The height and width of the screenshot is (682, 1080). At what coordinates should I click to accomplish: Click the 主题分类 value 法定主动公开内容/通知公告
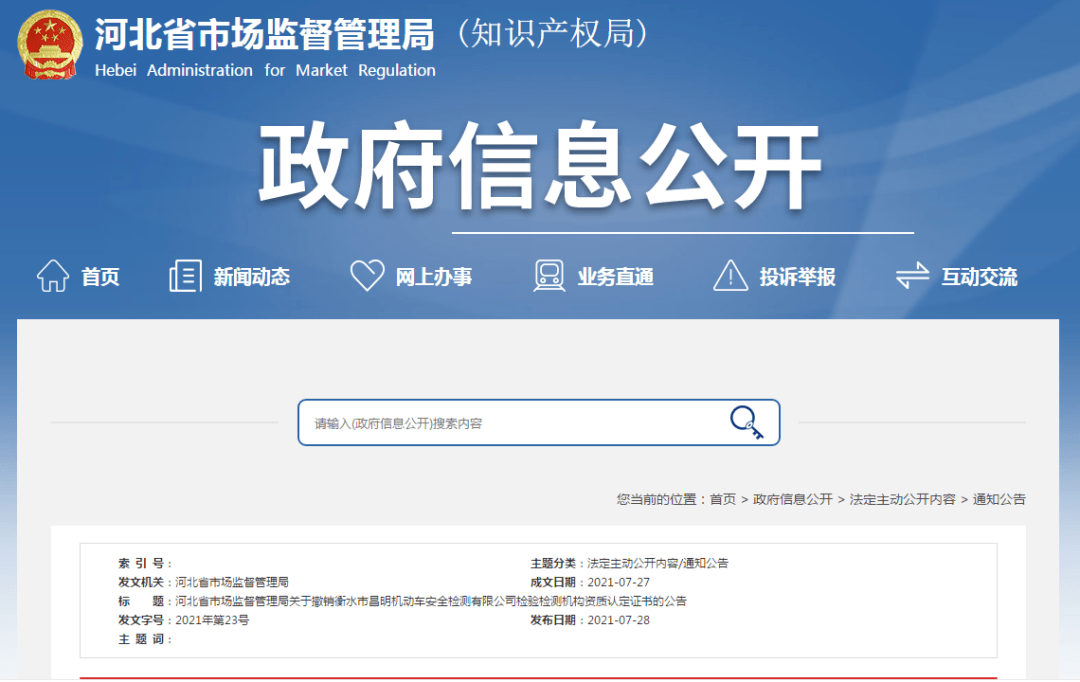click(658, 563)
